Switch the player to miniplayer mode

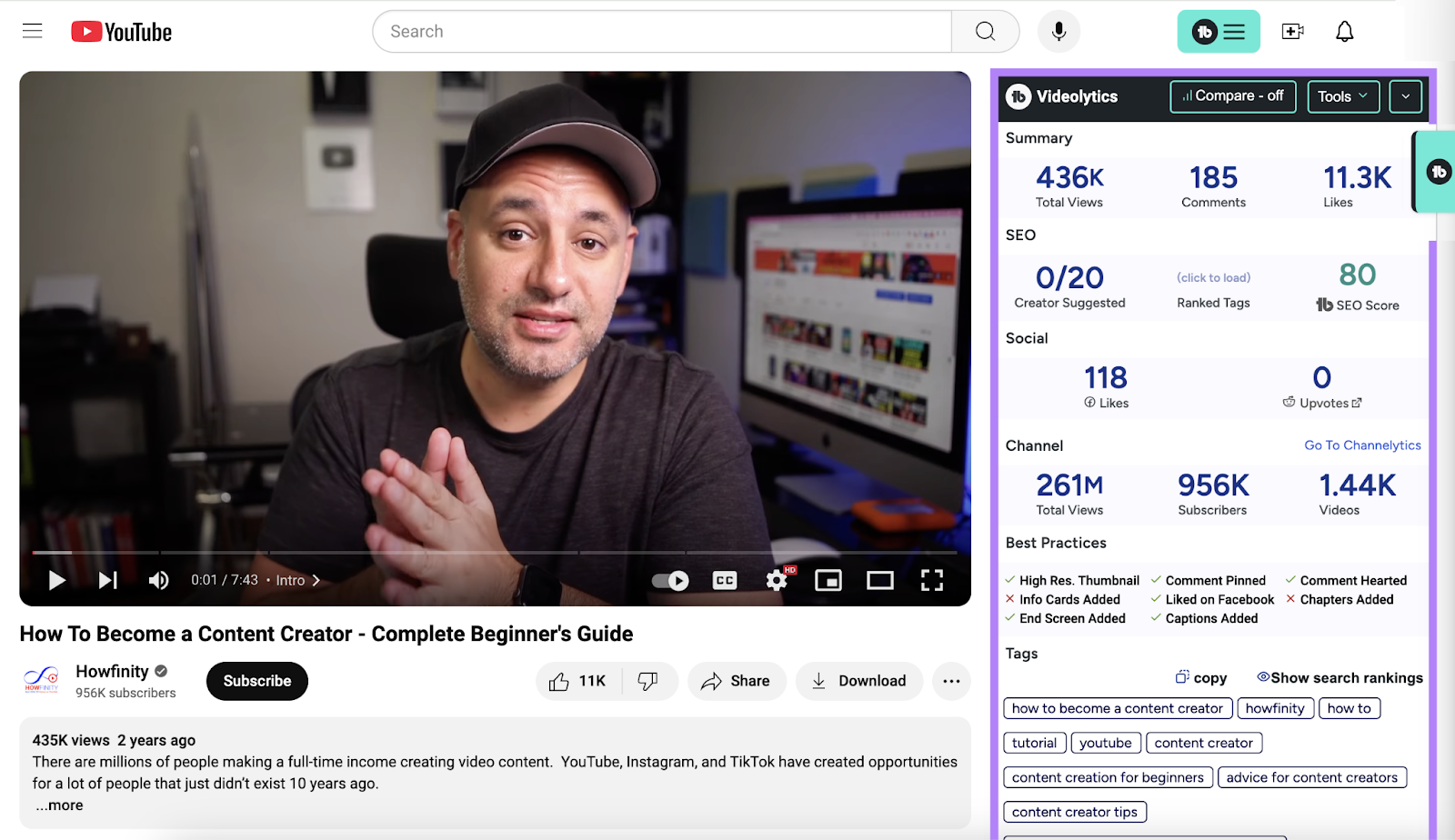click(828, 580)
